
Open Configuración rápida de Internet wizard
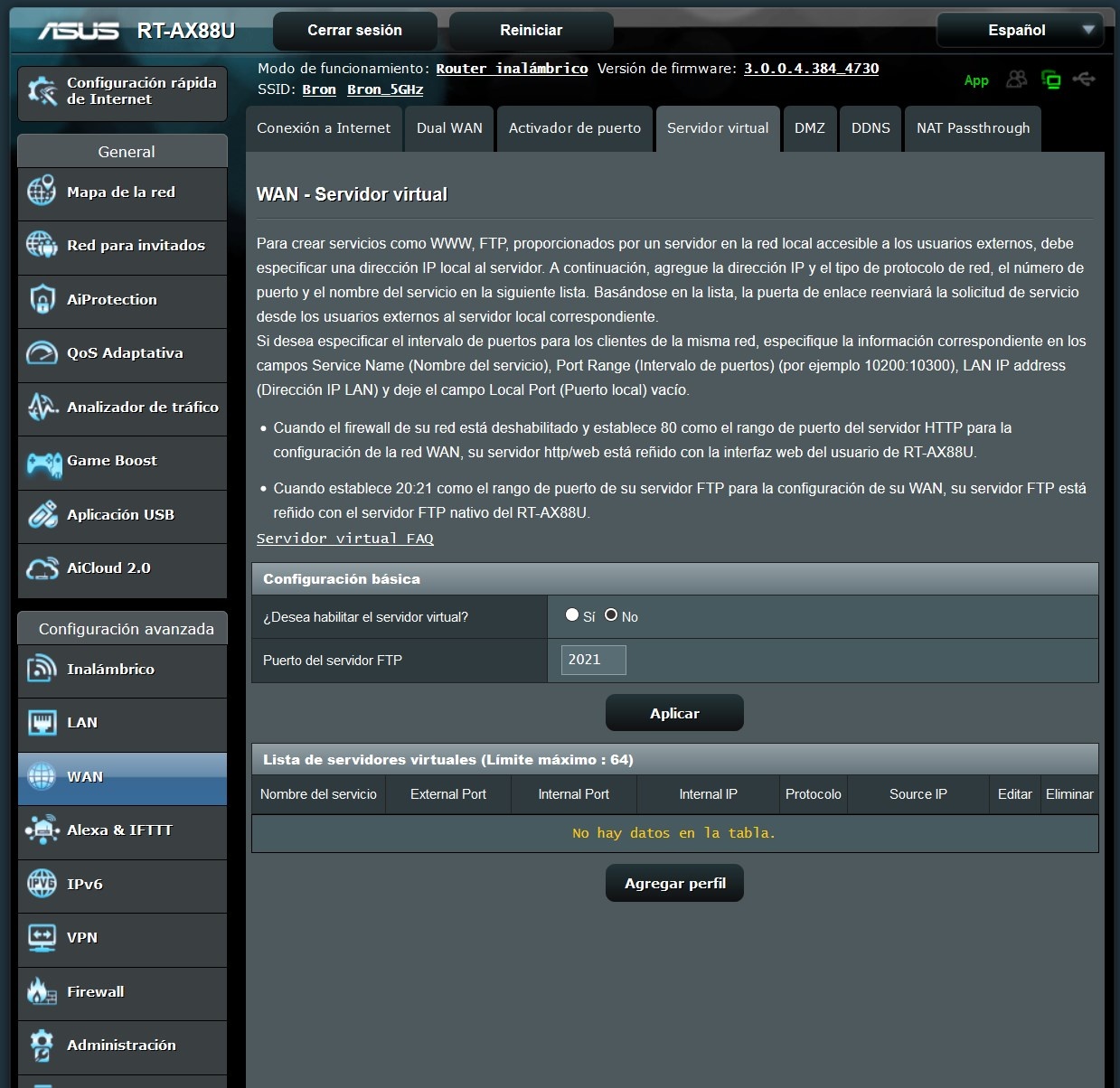tap(122, 93)
